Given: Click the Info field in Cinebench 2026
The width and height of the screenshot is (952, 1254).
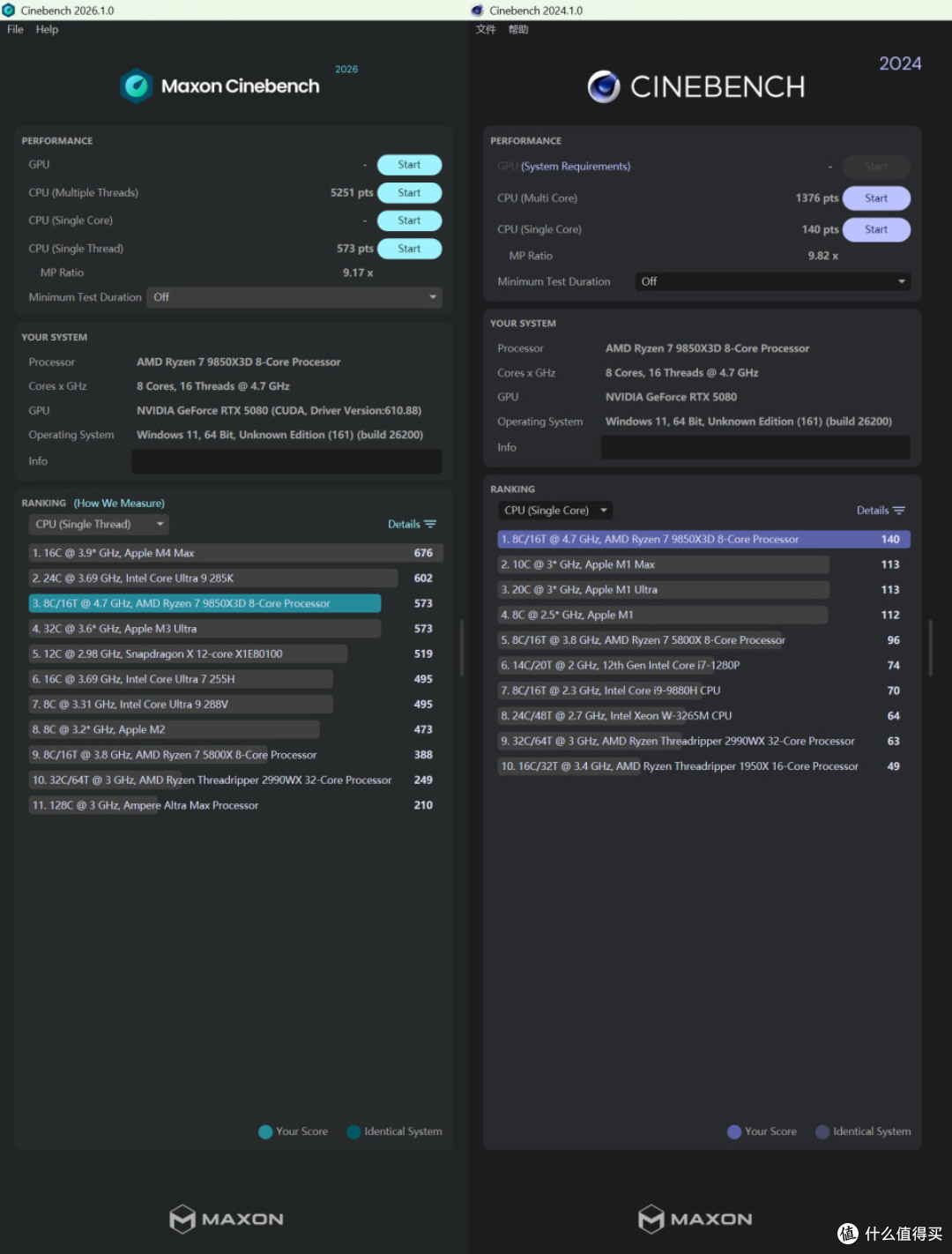Looking at the screenshot, I should (x=287, y=461).
